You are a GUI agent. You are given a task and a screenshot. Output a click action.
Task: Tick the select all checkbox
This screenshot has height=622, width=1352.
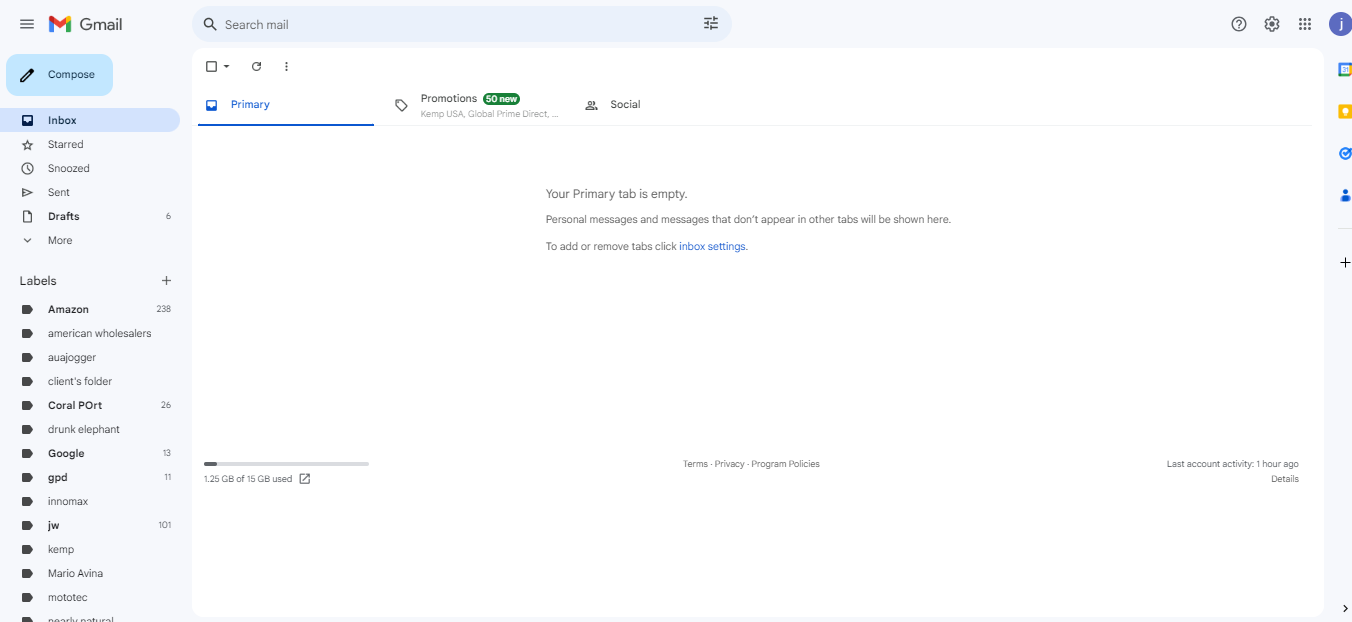pos(211,67)
